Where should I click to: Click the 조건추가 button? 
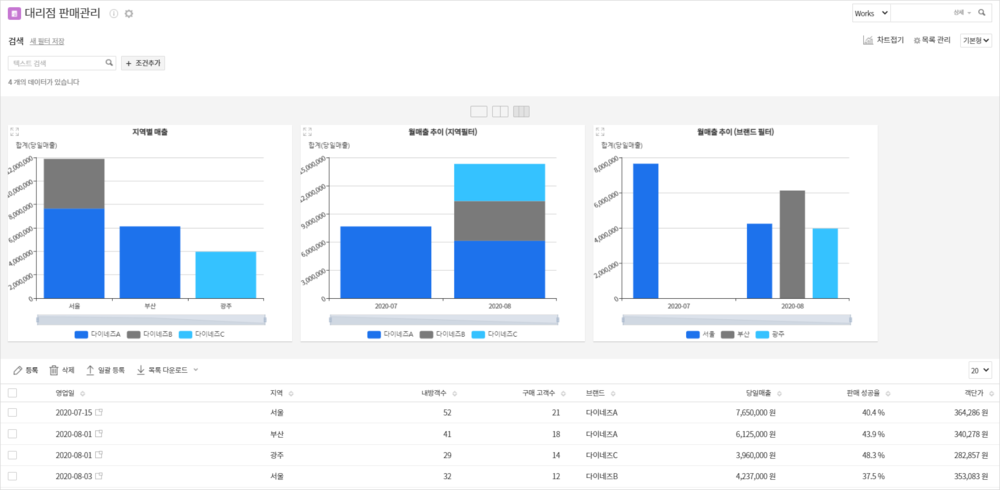(x=143, y=63)
